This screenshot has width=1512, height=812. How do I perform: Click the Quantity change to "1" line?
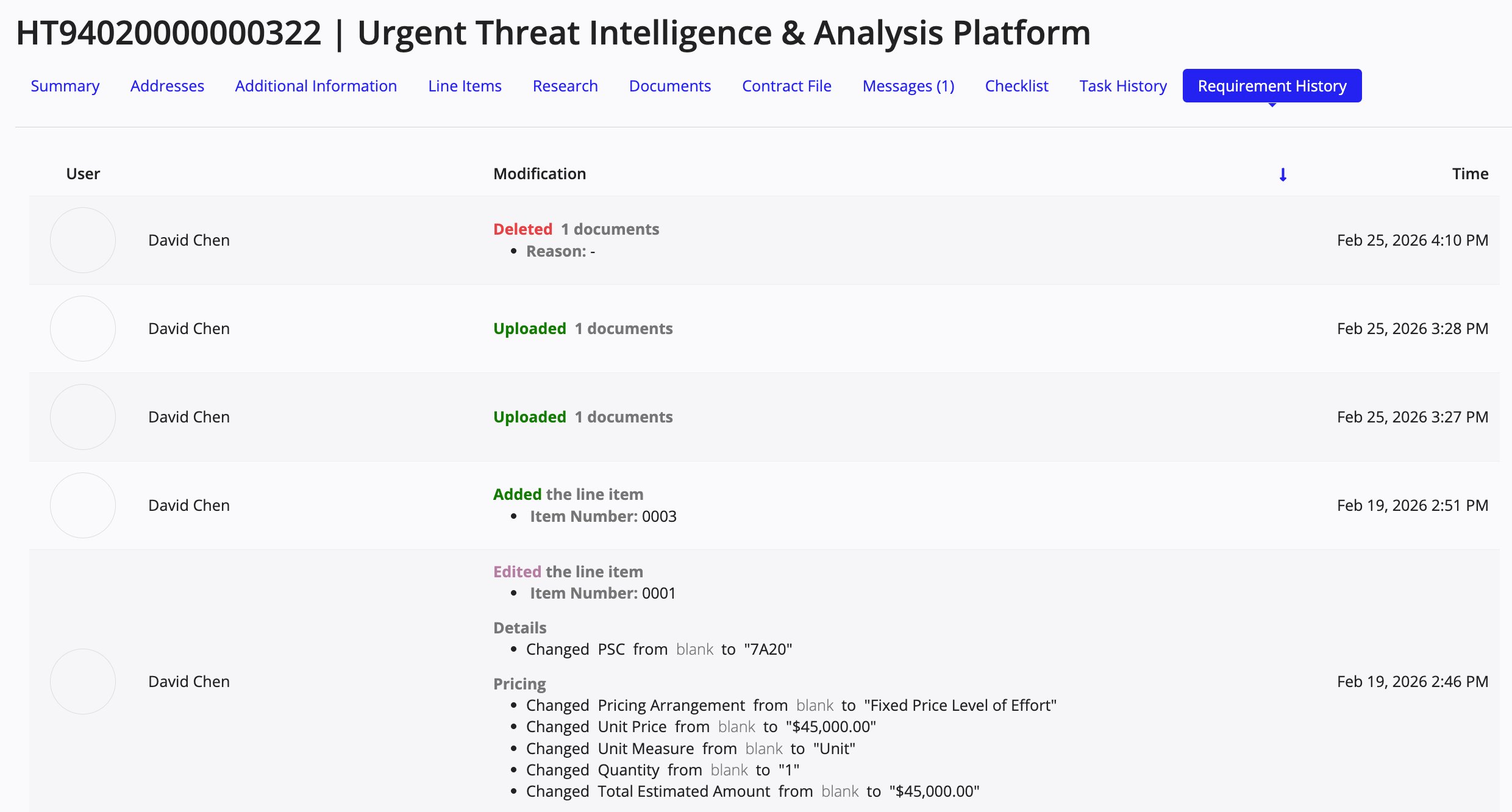tap(663, 770)
